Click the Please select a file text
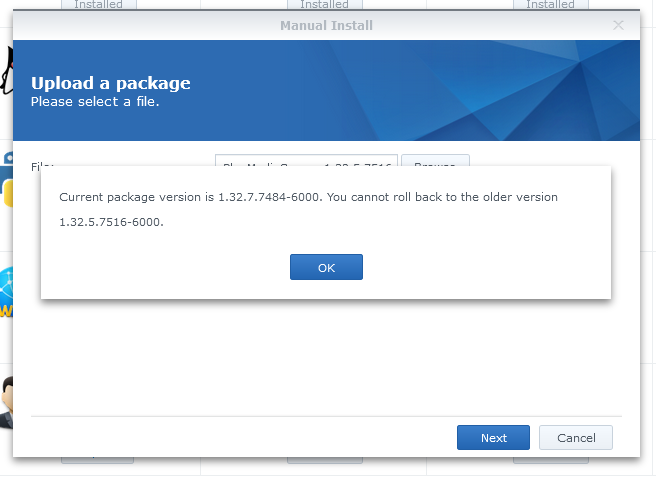This screenshot has width=656, height=477. pos(95,102)
